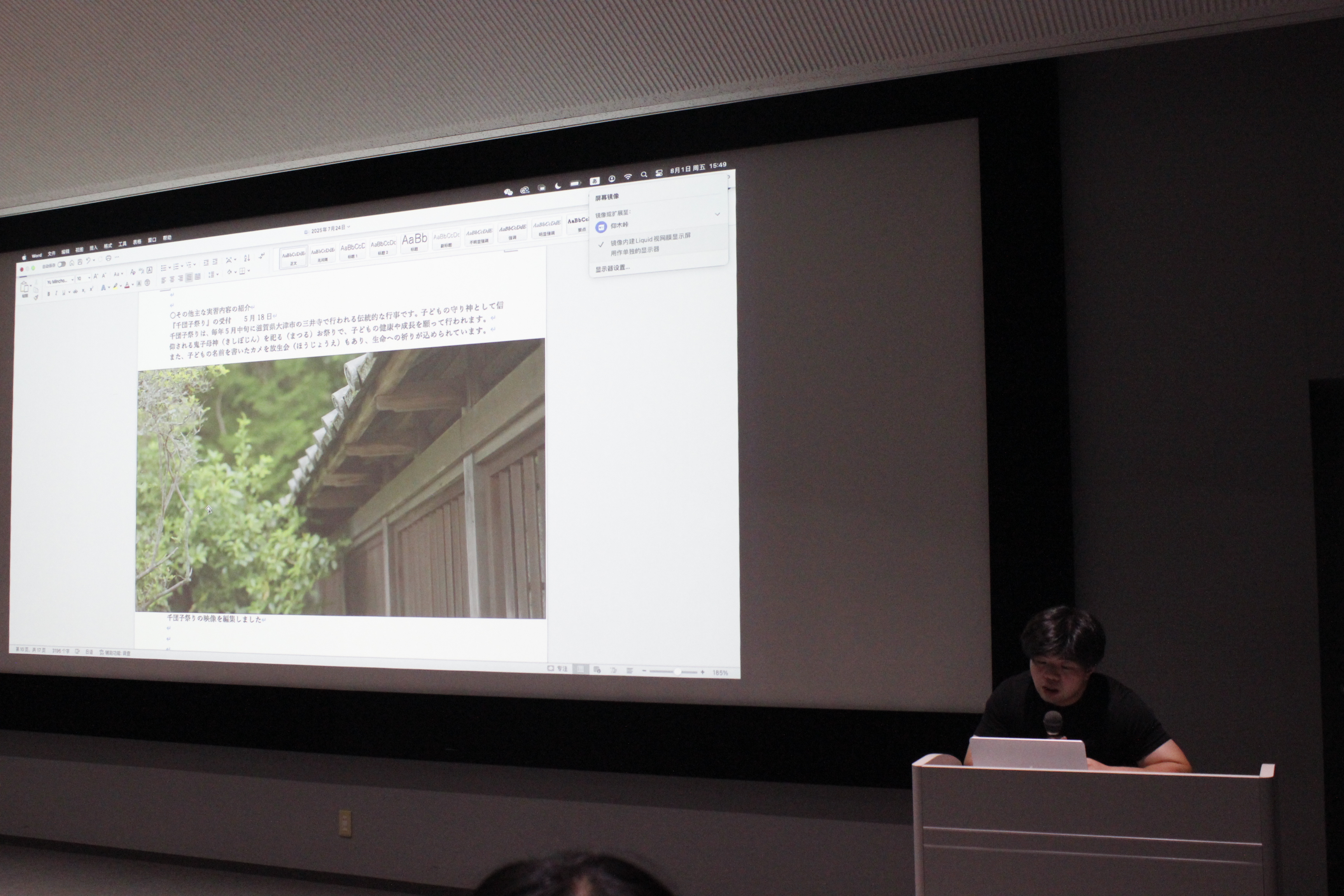Viewport: 1344px width, 896px height.
Task: Select the 副标题 style
Action: click(446, 239)
